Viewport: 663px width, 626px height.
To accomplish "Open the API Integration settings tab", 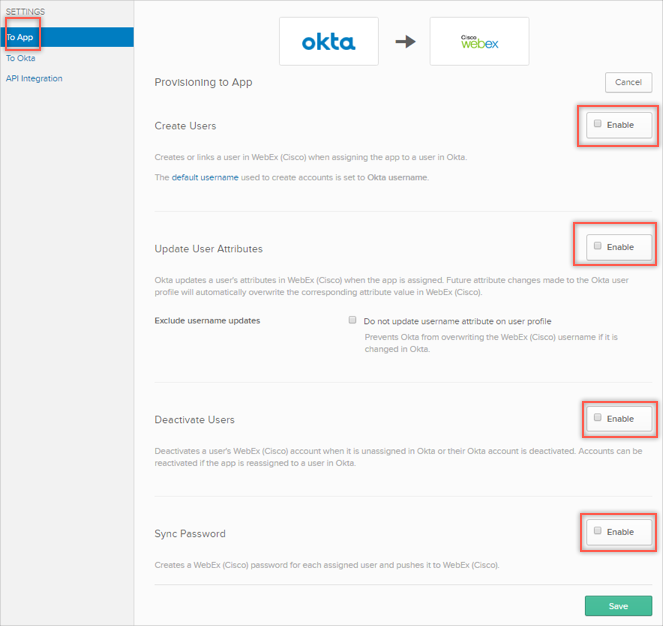I will tap(34, 78).
